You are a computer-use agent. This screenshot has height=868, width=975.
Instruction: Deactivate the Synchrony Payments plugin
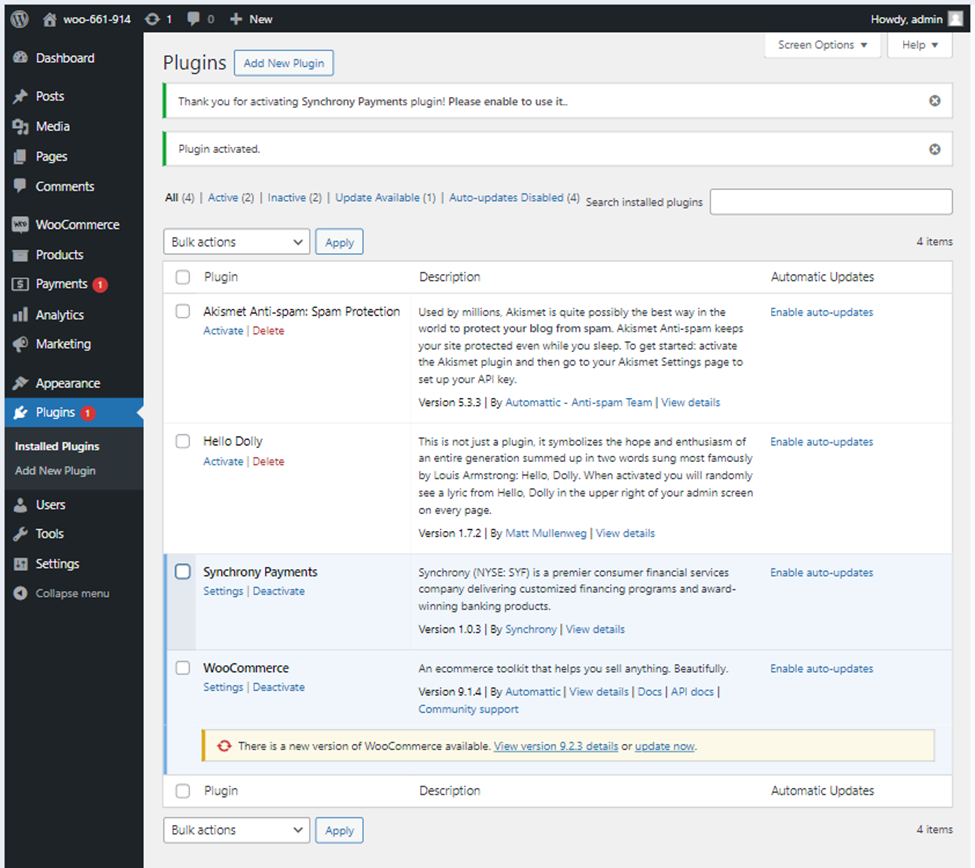(278, 591)
